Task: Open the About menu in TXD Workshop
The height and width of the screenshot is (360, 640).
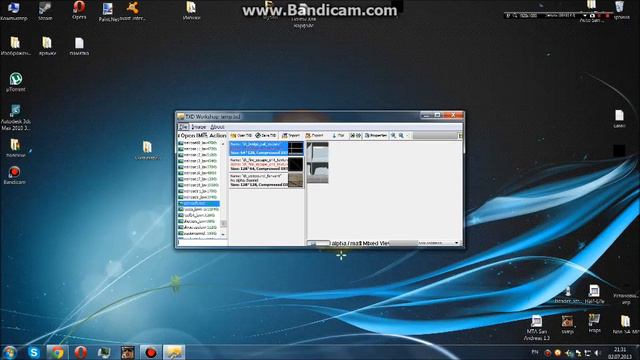Action: [217, 127]
